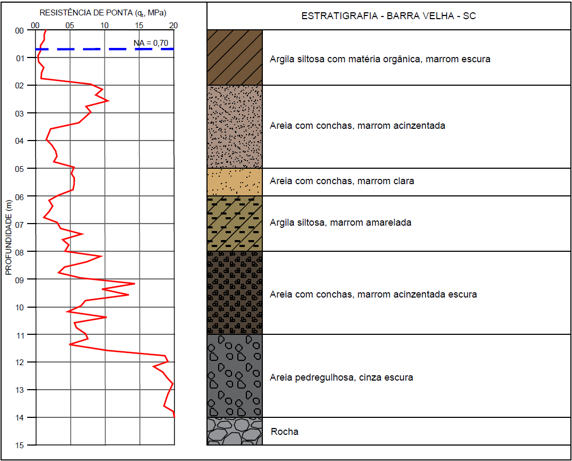Click the blue dashed water level line
Viewport: 572px width, 461px height.
[x=105, y=49]
